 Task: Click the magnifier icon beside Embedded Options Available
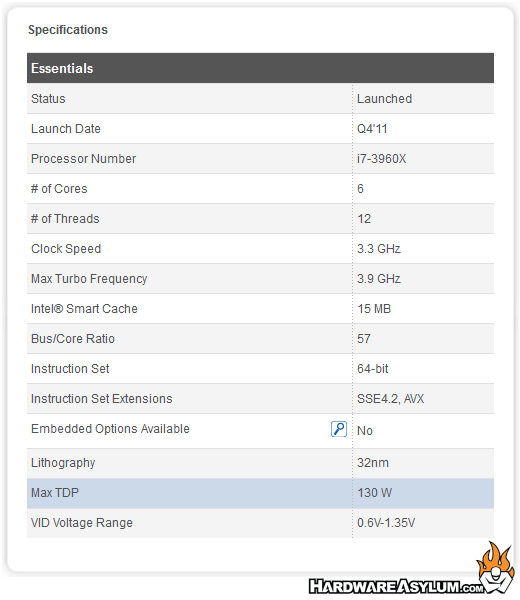pyautogui.click(x=339, y=429)
